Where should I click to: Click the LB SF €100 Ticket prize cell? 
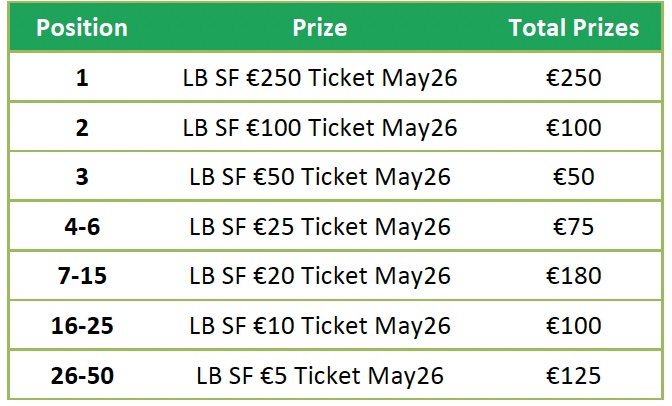(320, 128)
